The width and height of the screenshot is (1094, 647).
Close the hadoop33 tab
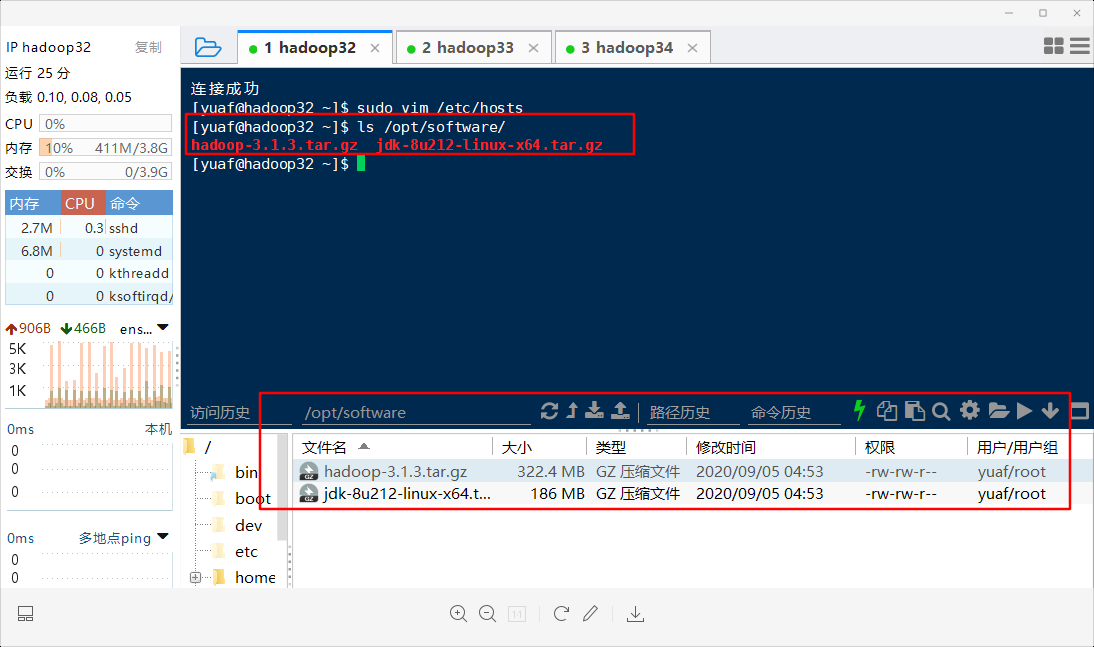[x=533, y=48]
